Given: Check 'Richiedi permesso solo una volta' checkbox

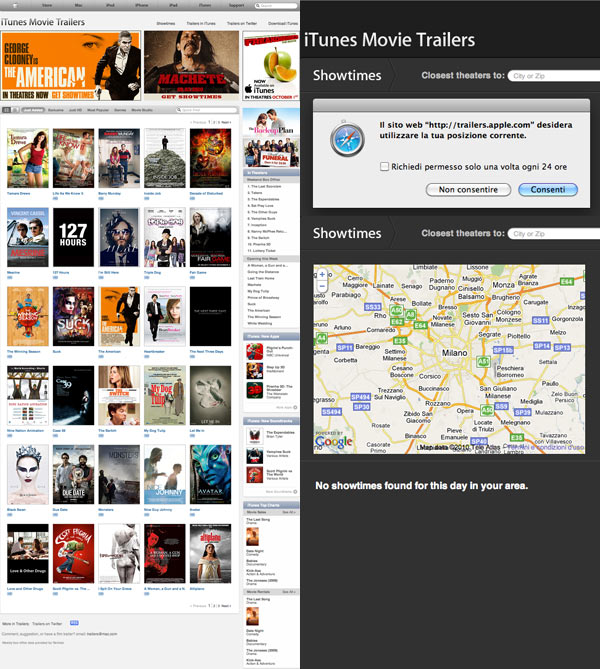Looking at the screenshot, I should pyautogui.click(x=385, y=166).
